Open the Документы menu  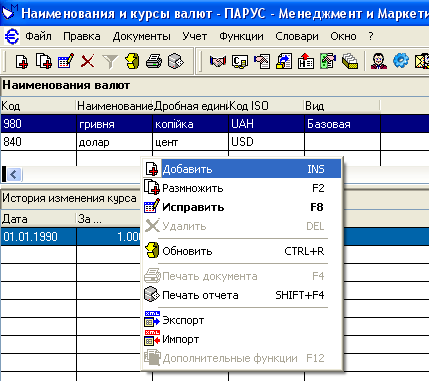(x=141, y=36)
